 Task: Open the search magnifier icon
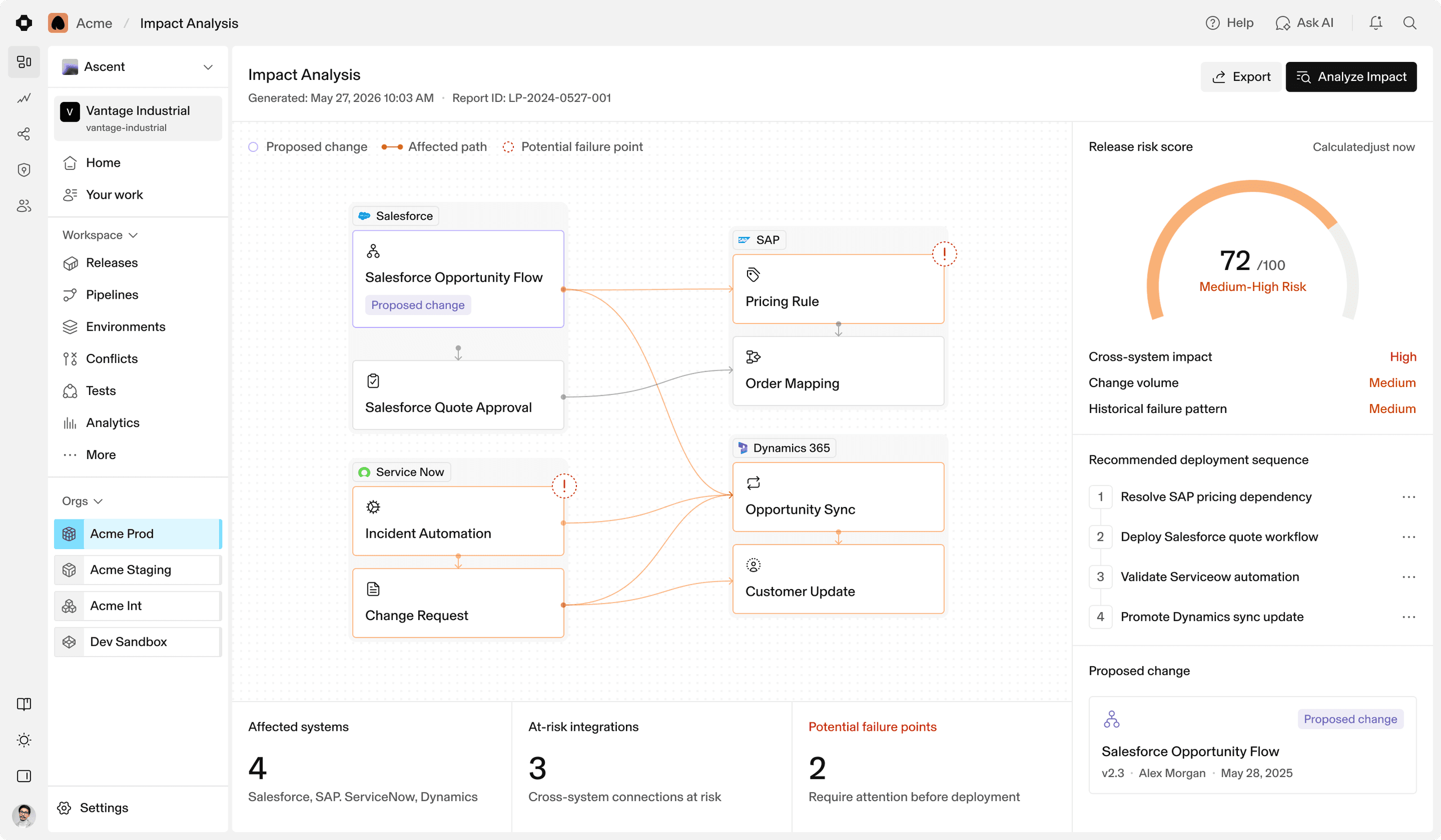coord(1409,23)
